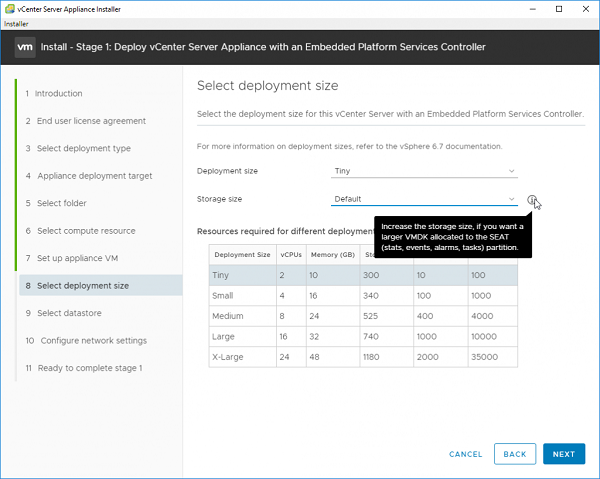Image resolution: width=600 pixels, height=479 pixels.
Task: Click the storage size info icon
Action: tap(532, 199)
